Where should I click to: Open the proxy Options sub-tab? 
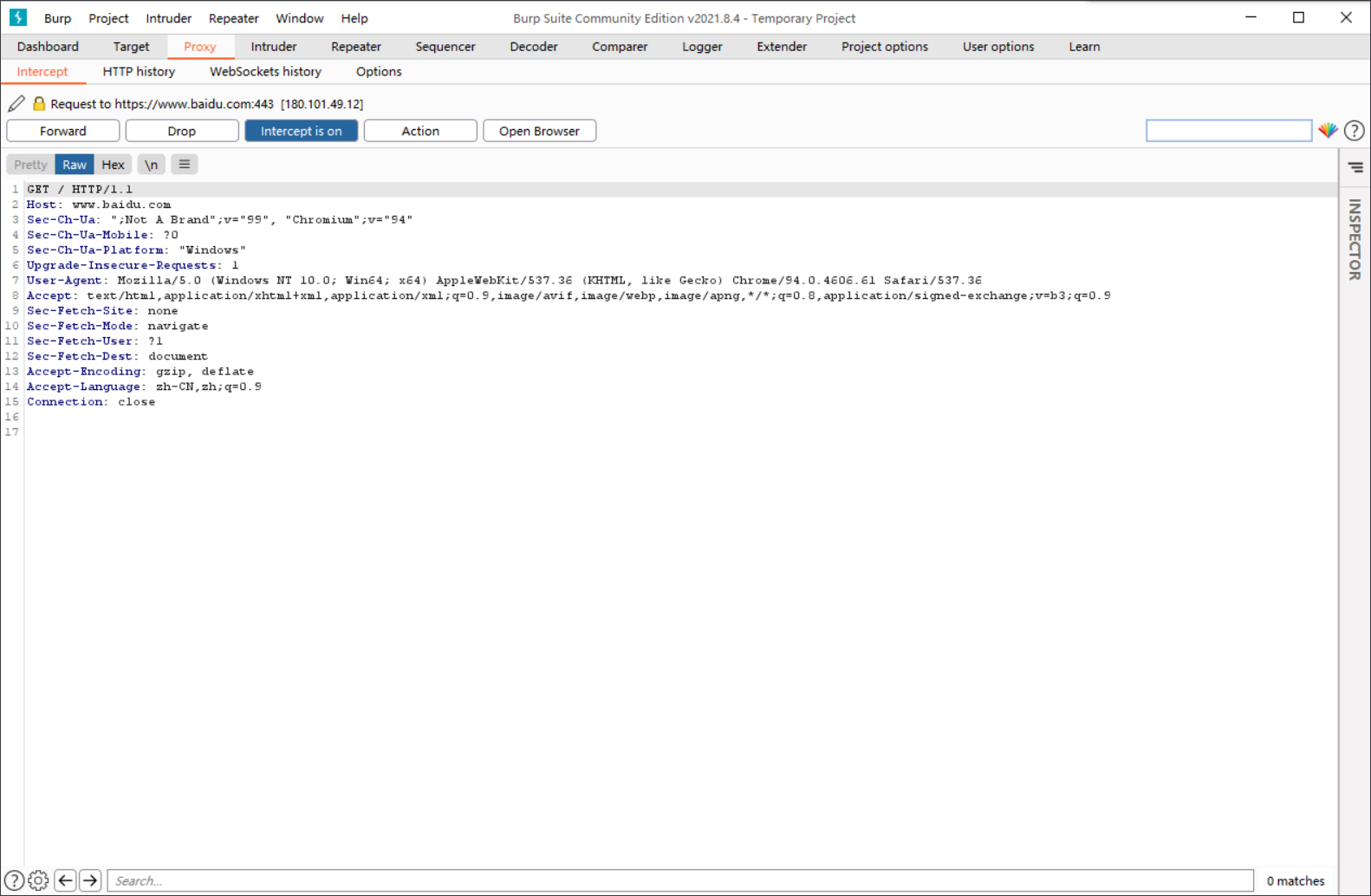click(x=379, y=72)
